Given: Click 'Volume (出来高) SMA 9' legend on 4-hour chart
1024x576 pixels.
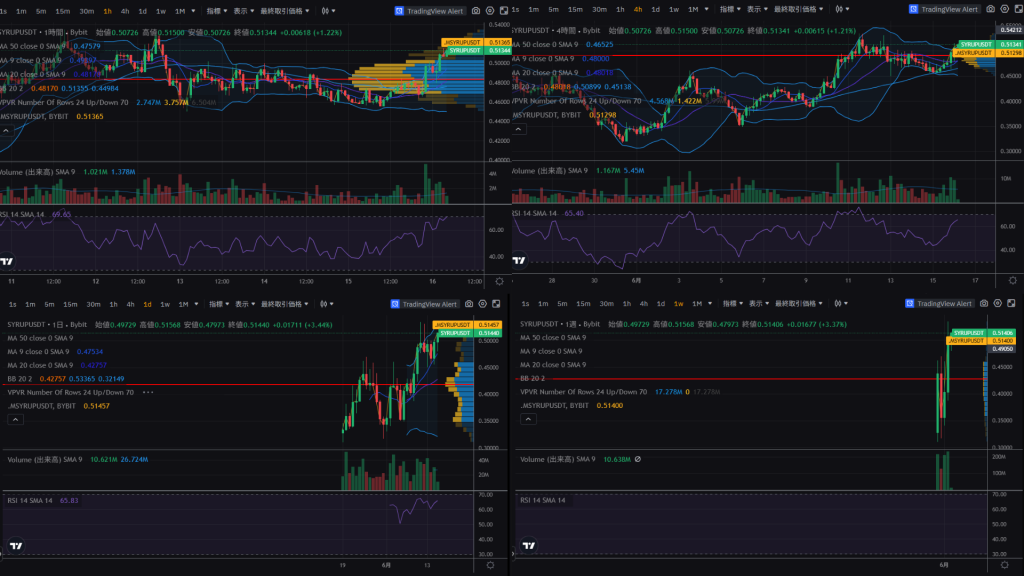Looking at the screenshot, I should [x=550, y=170].
